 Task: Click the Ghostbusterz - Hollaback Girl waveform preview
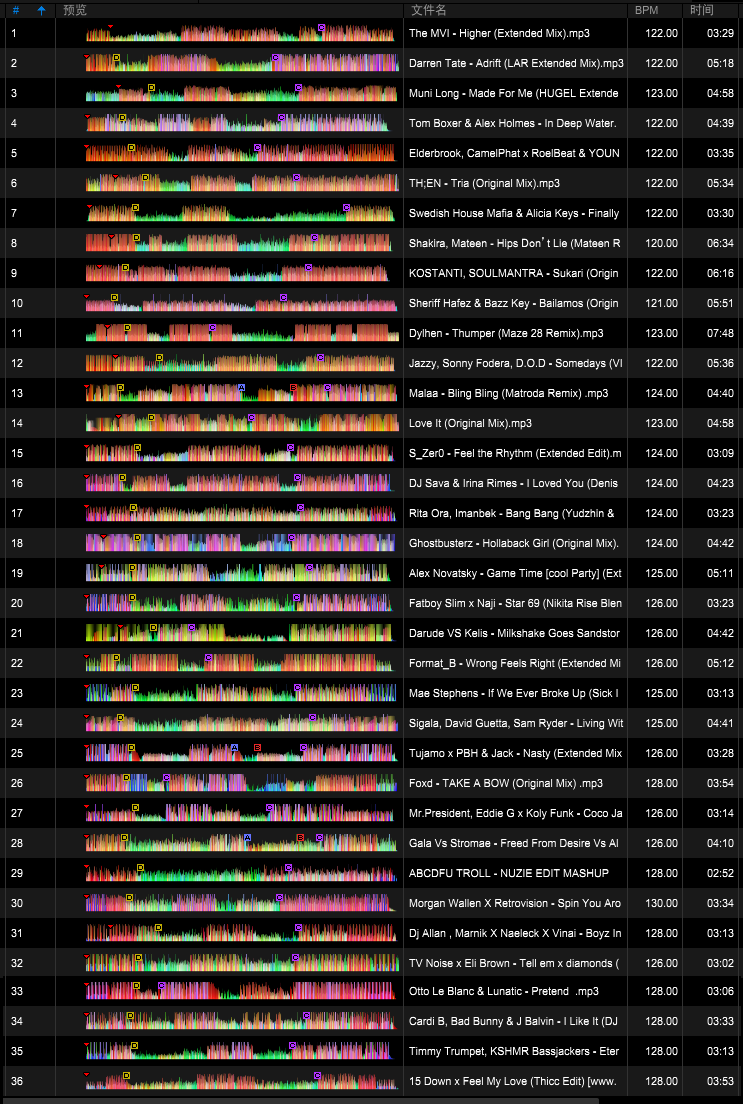point(239,543)
